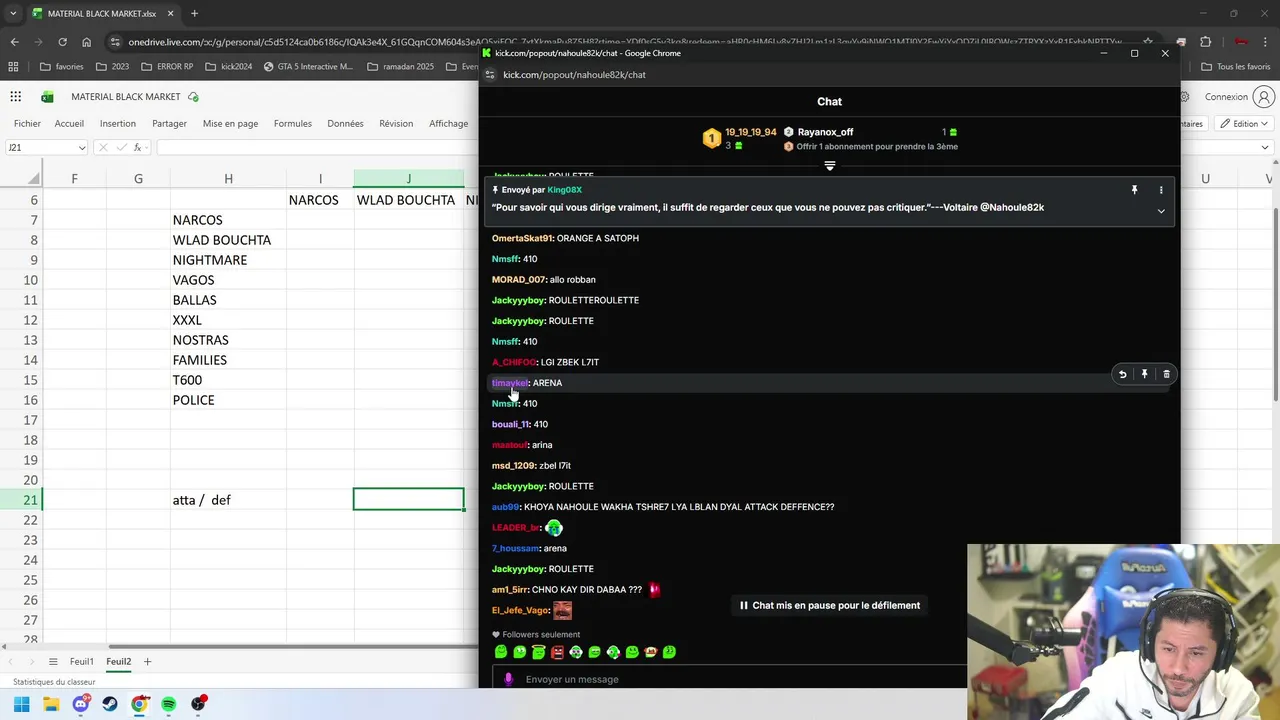Image resolution: width=1280 pixels, height=720 pixels.
Task: Open the Affichage ribbon tab
Action: (448, 124)
